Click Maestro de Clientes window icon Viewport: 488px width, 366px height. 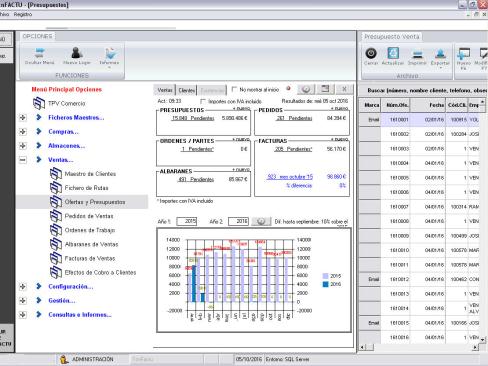coord(56,174)
